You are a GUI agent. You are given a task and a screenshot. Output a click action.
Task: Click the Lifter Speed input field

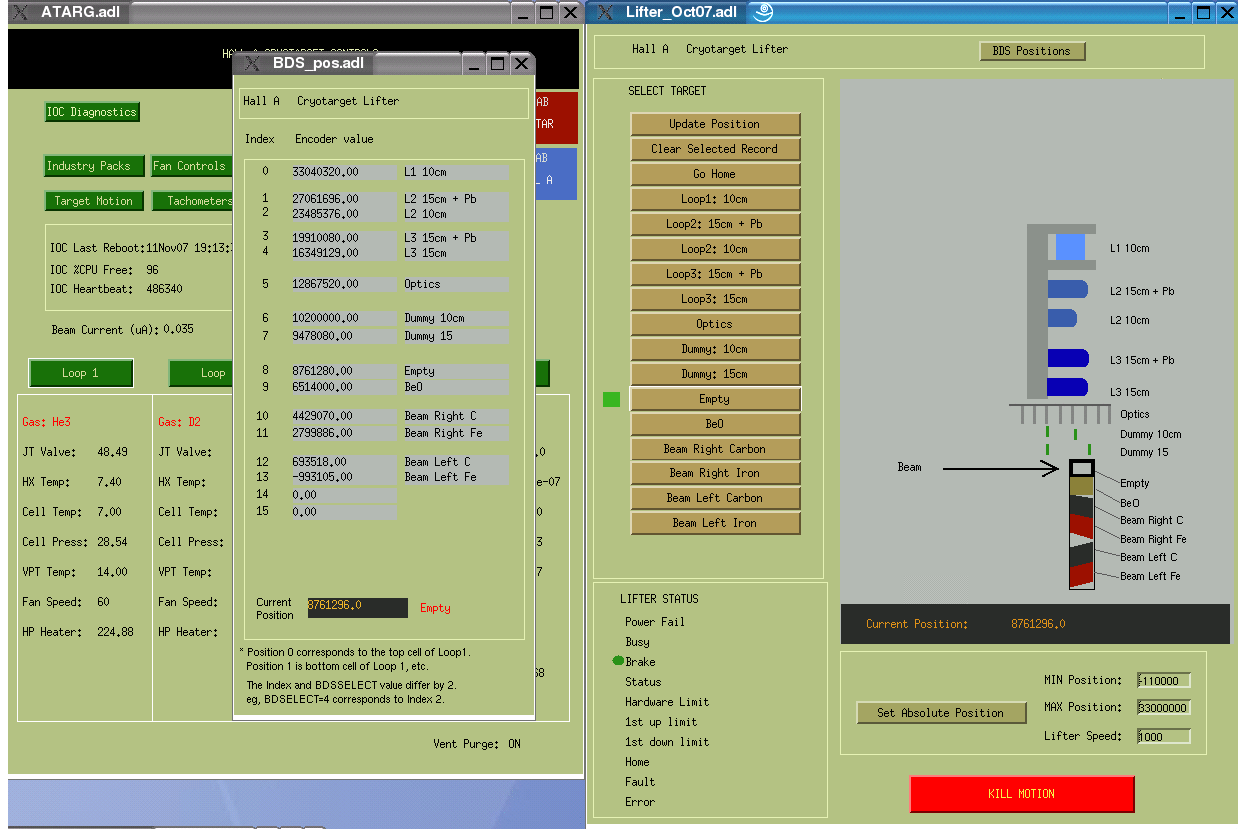click(1164, 736)
